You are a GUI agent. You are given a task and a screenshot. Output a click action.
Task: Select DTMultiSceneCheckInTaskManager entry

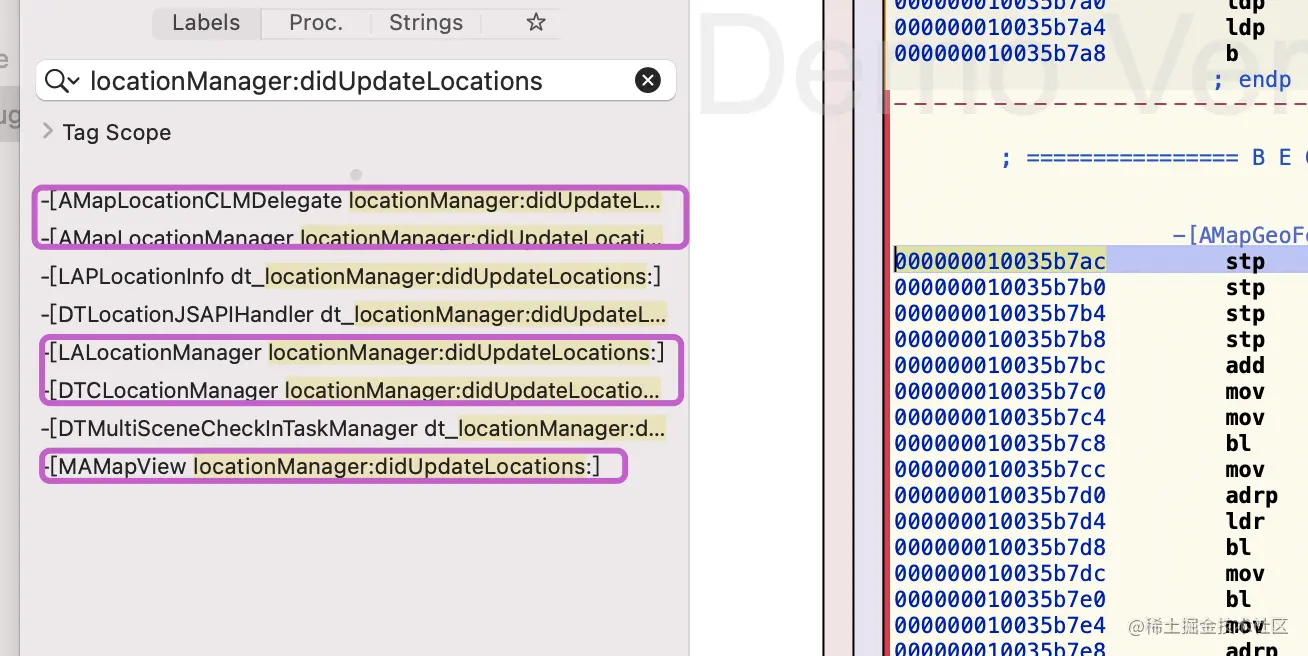(x=353, y=429)
